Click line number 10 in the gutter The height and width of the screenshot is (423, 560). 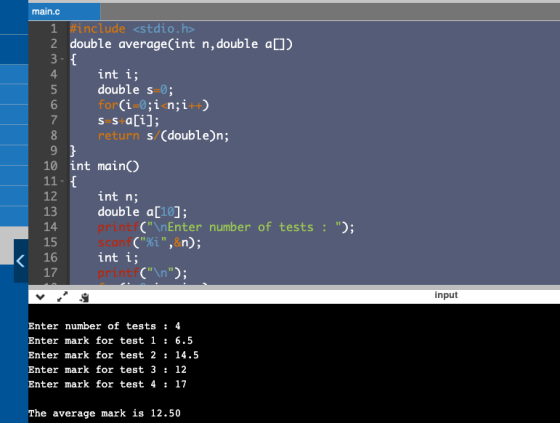click(50, 166)
